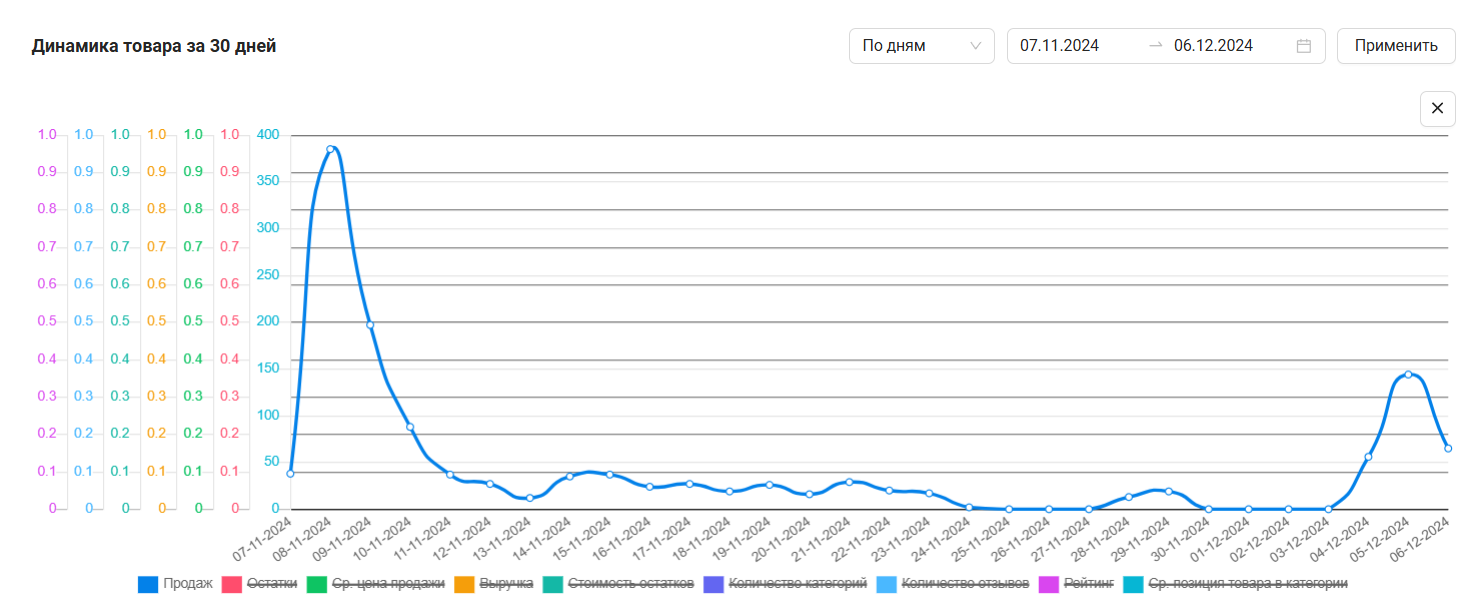
Task: Toggle the 'Остатки' legend series
Action: [258, 584]
